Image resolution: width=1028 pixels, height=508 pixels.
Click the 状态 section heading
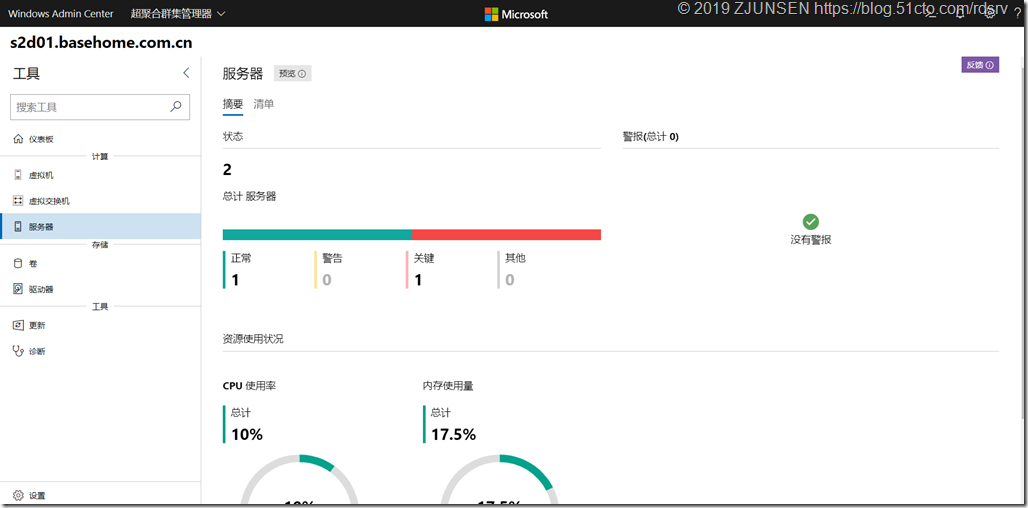click(233, 136)
